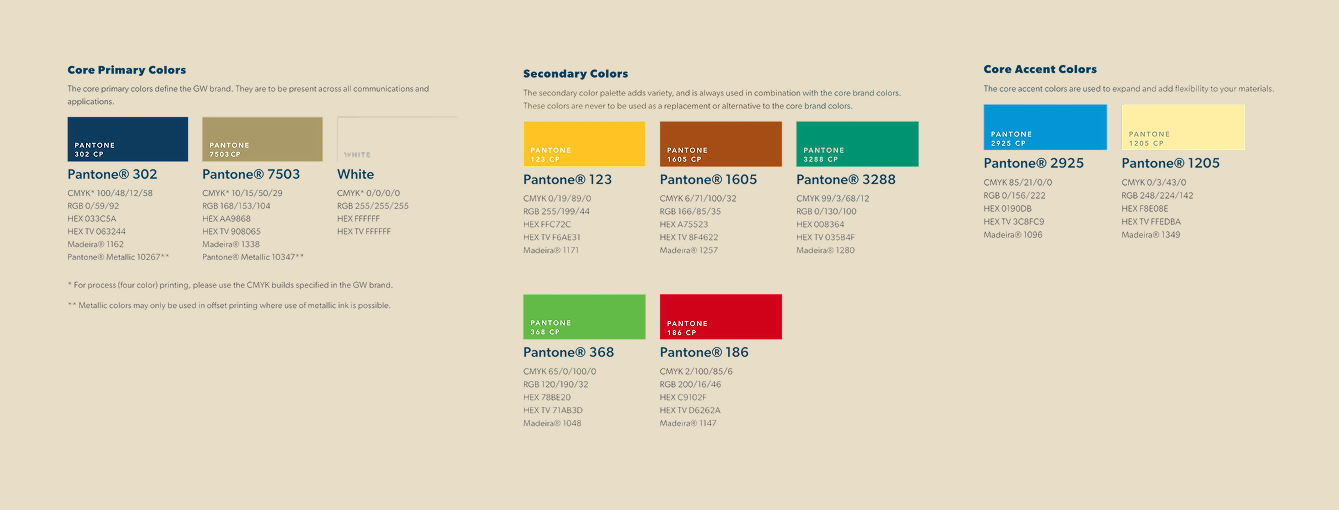
Task: Select the Pantone® 123 title text
Action: [x=567, y=180]
